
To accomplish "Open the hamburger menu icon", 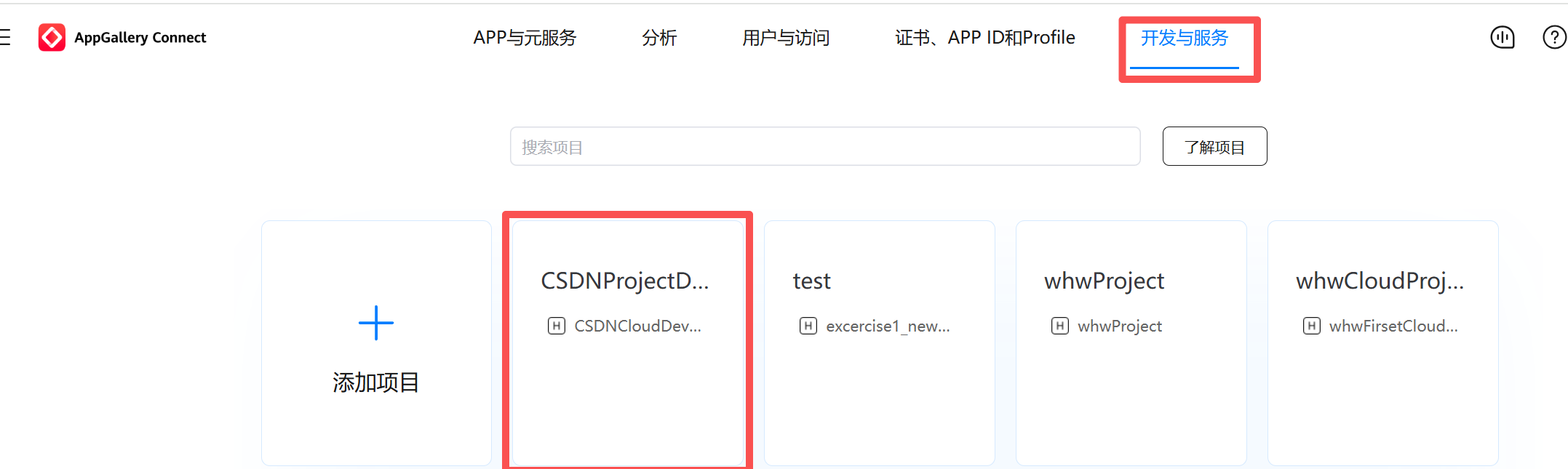I will coord(4,37).
